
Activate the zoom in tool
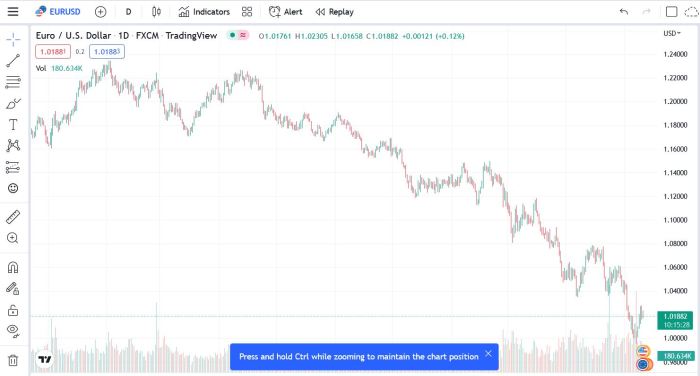click(13, 238)
